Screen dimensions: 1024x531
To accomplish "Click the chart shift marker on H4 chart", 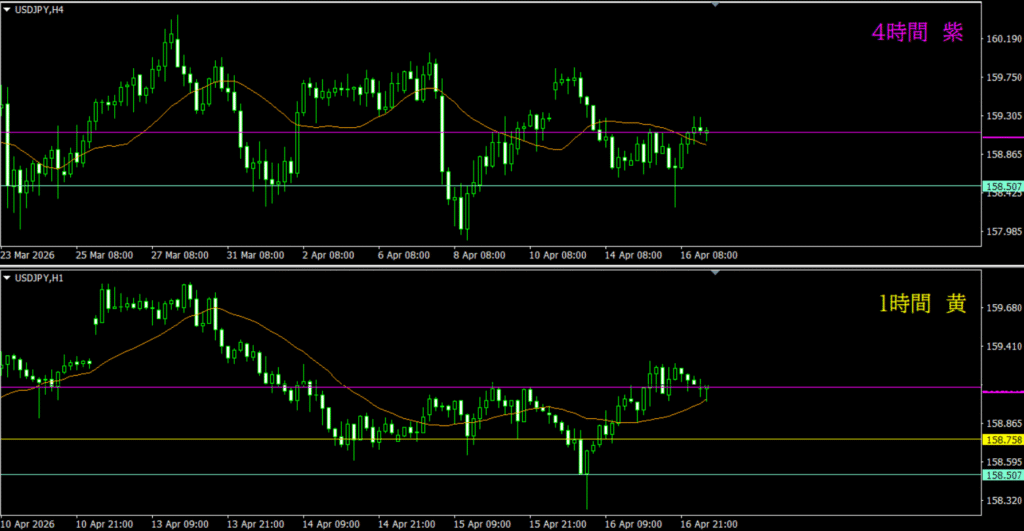I will click(715, 5).
